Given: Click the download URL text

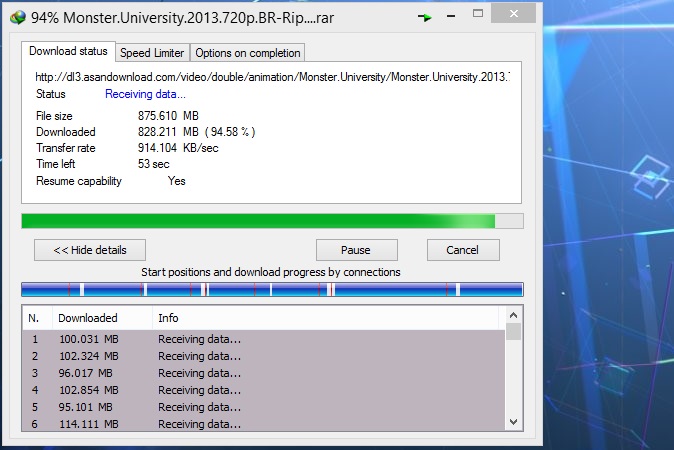Looking at the screenshot, I should (x=273, y=77).
